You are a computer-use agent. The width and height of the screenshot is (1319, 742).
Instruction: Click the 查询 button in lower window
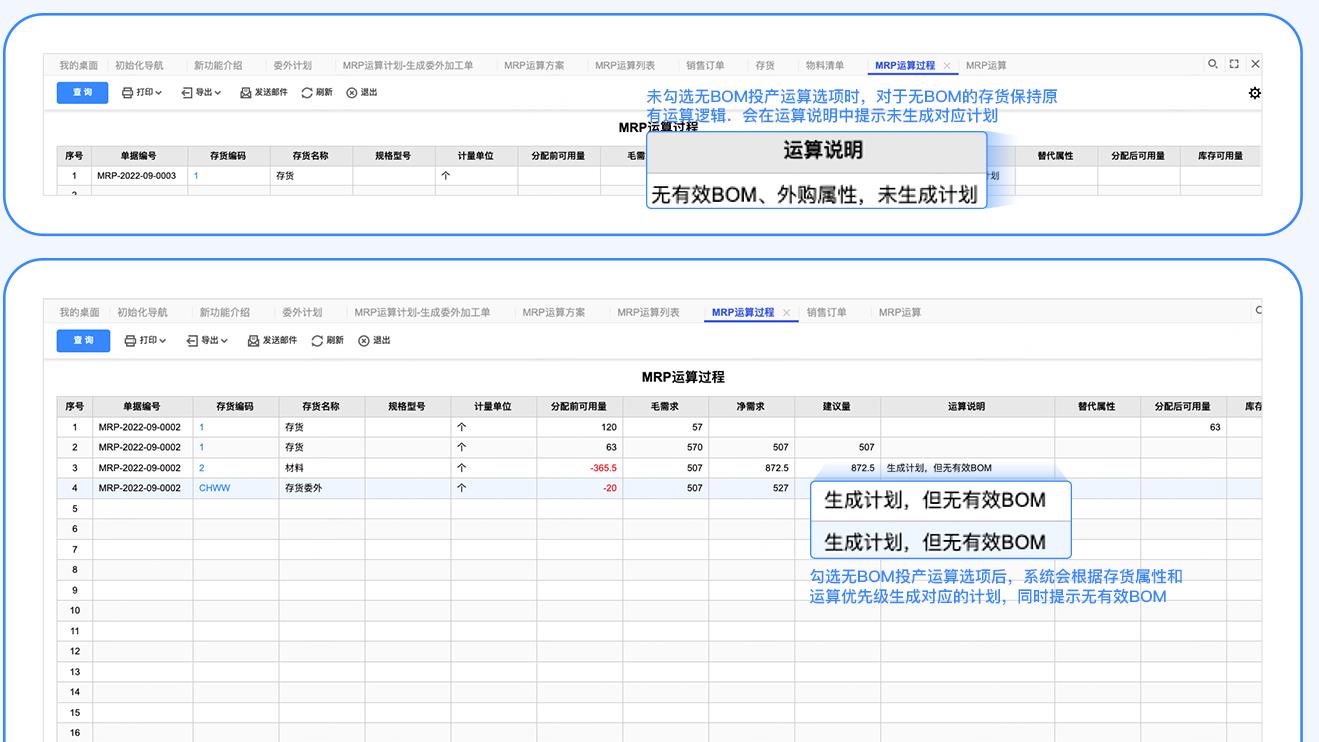coord(82,340)
